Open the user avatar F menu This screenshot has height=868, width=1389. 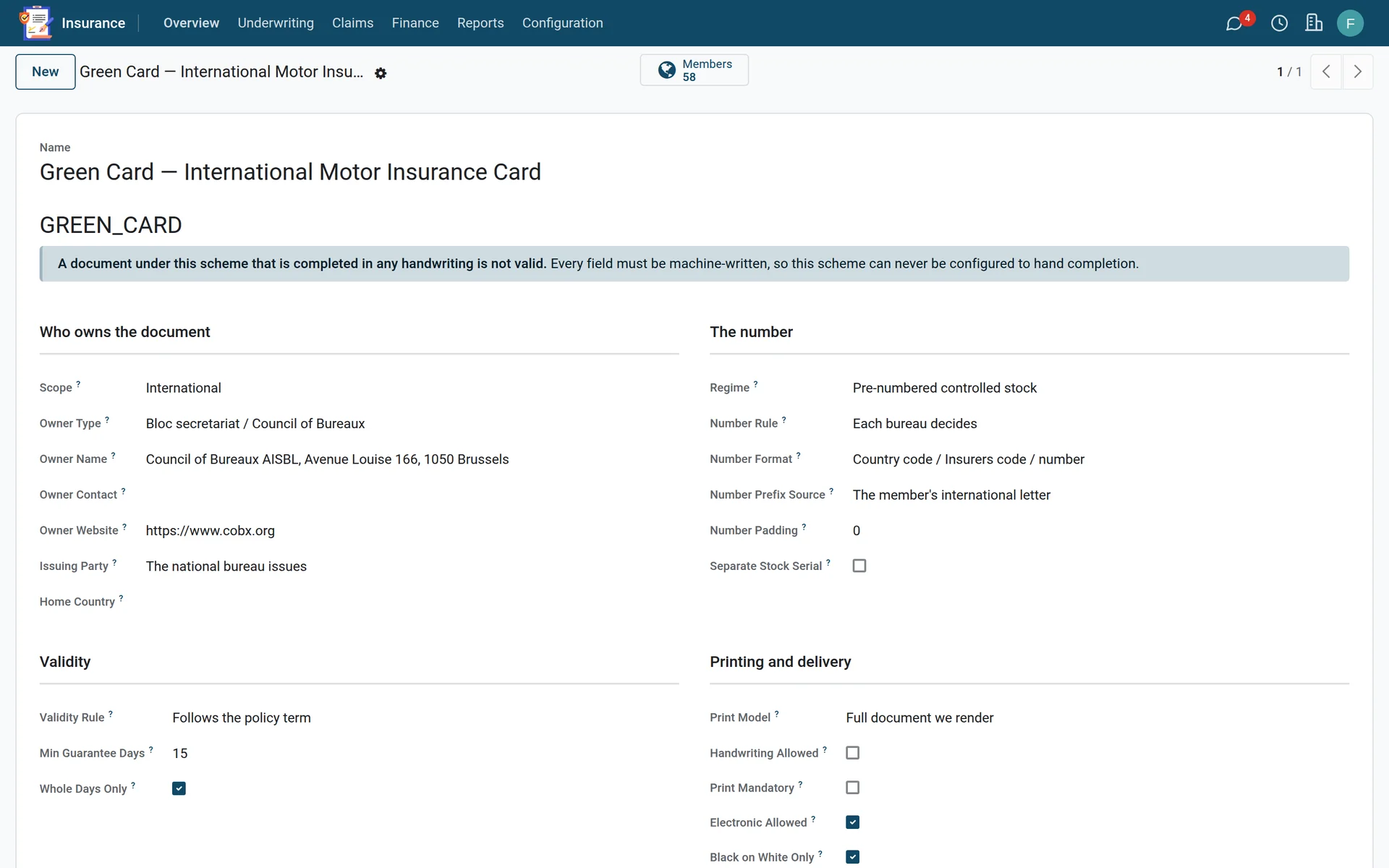click(x=1350, y=23)
